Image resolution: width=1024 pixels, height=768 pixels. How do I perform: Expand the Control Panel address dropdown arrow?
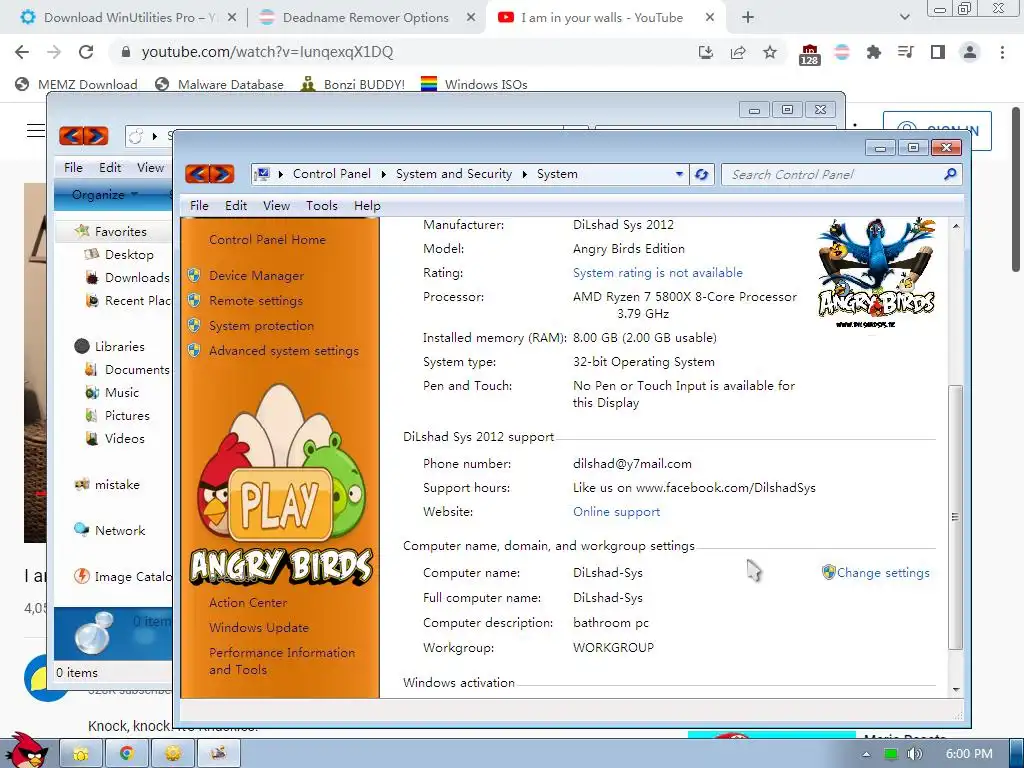[x=679, y=174]
